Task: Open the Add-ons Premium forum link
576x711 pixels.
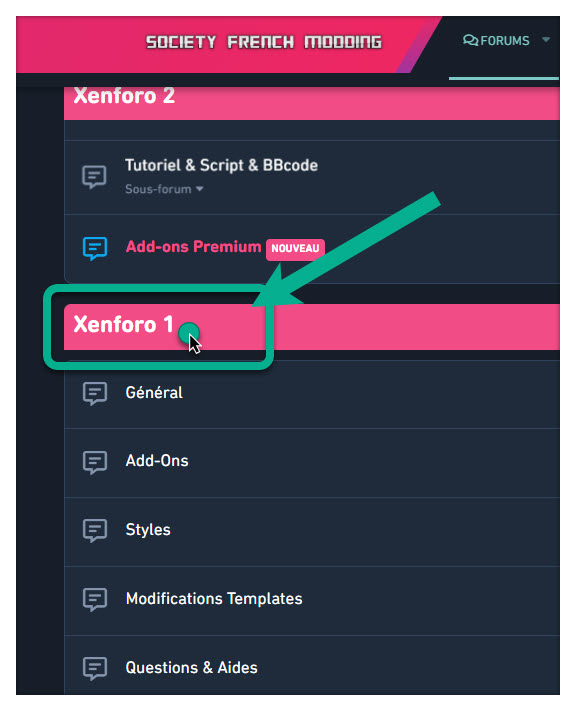Action: [x=193, y=247]
